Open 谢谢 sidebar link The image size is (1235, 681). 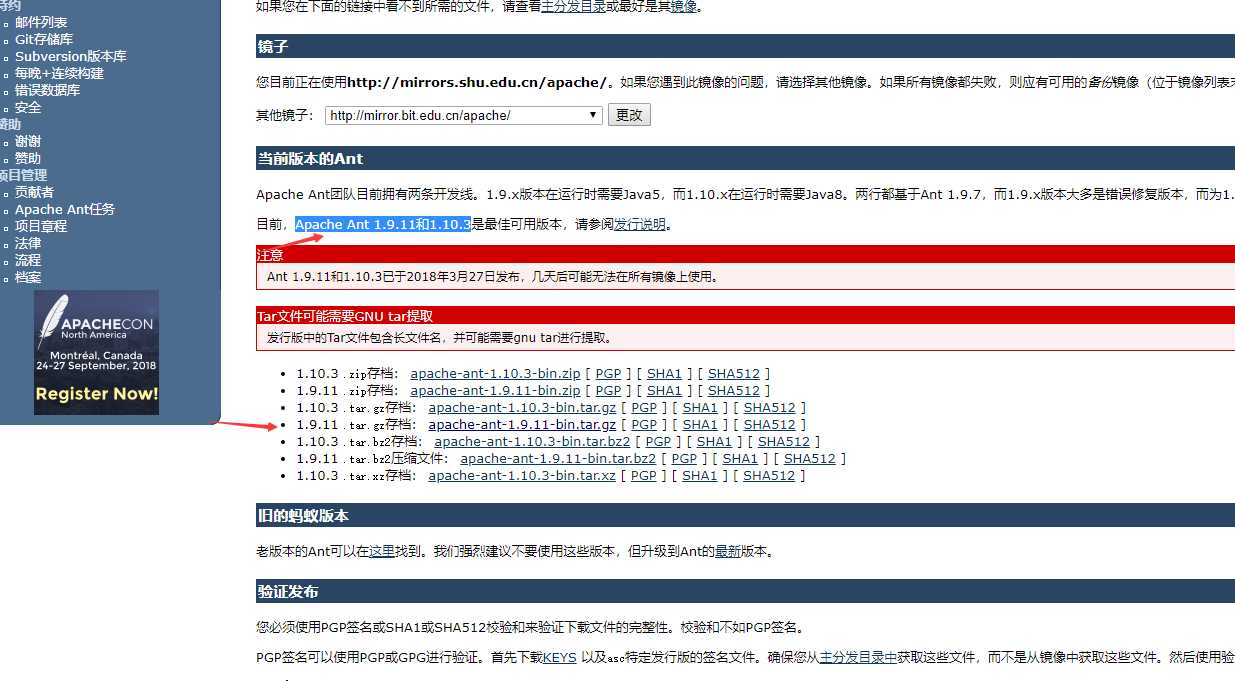28,141
